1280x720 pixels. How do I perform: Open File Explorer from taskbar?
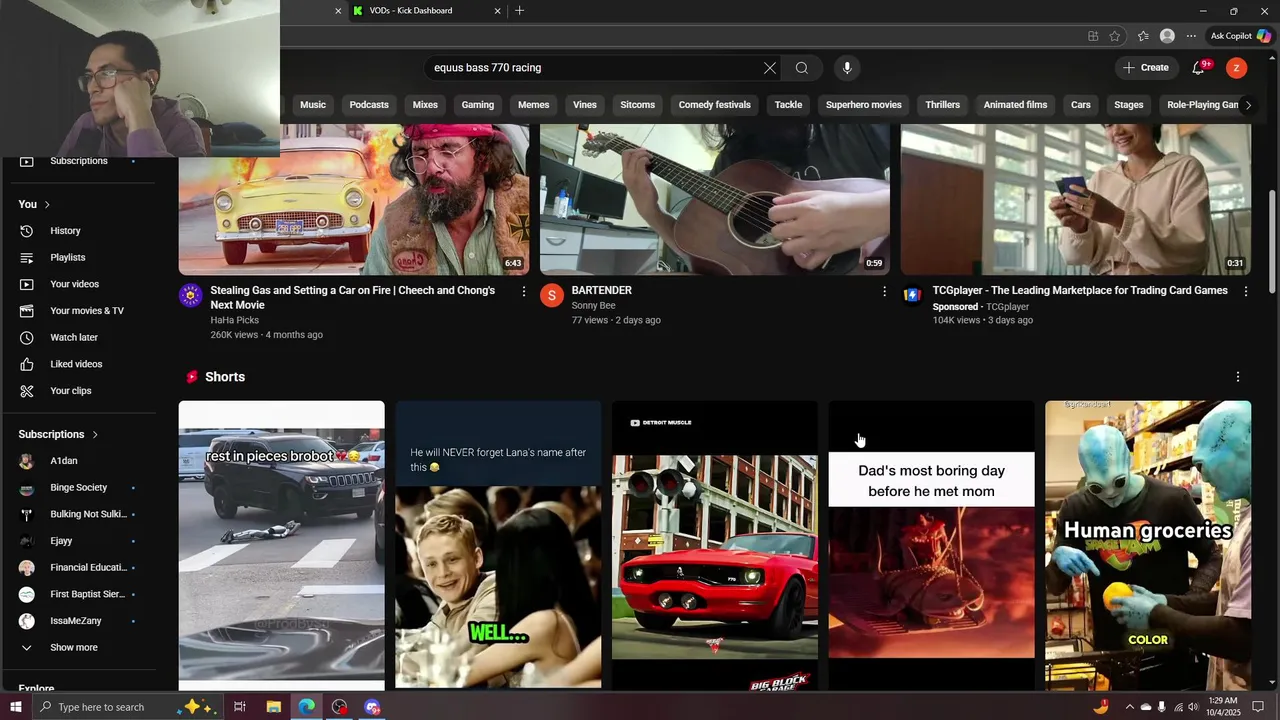[273, 707]
